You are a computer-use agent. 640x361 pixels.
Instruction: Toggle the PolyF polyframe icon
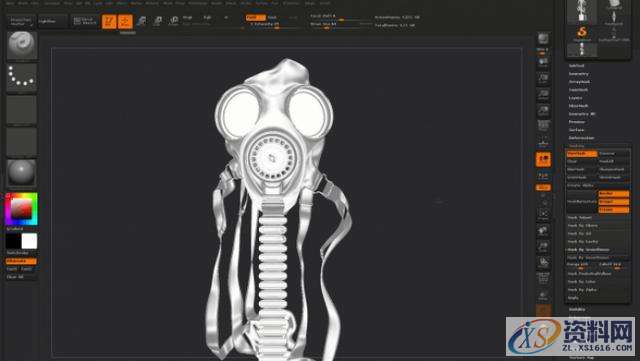pyautogui.click(x=543, y=278)
